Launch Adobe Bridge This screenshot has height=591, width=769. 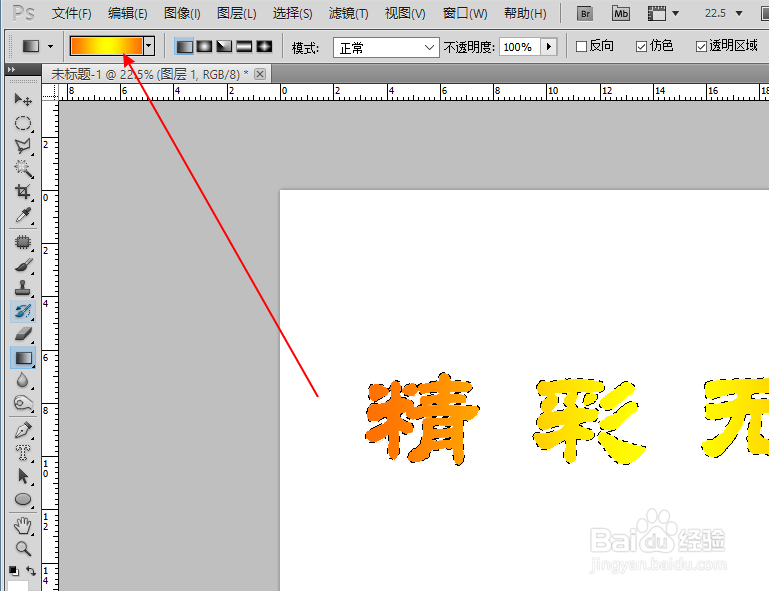585,13
